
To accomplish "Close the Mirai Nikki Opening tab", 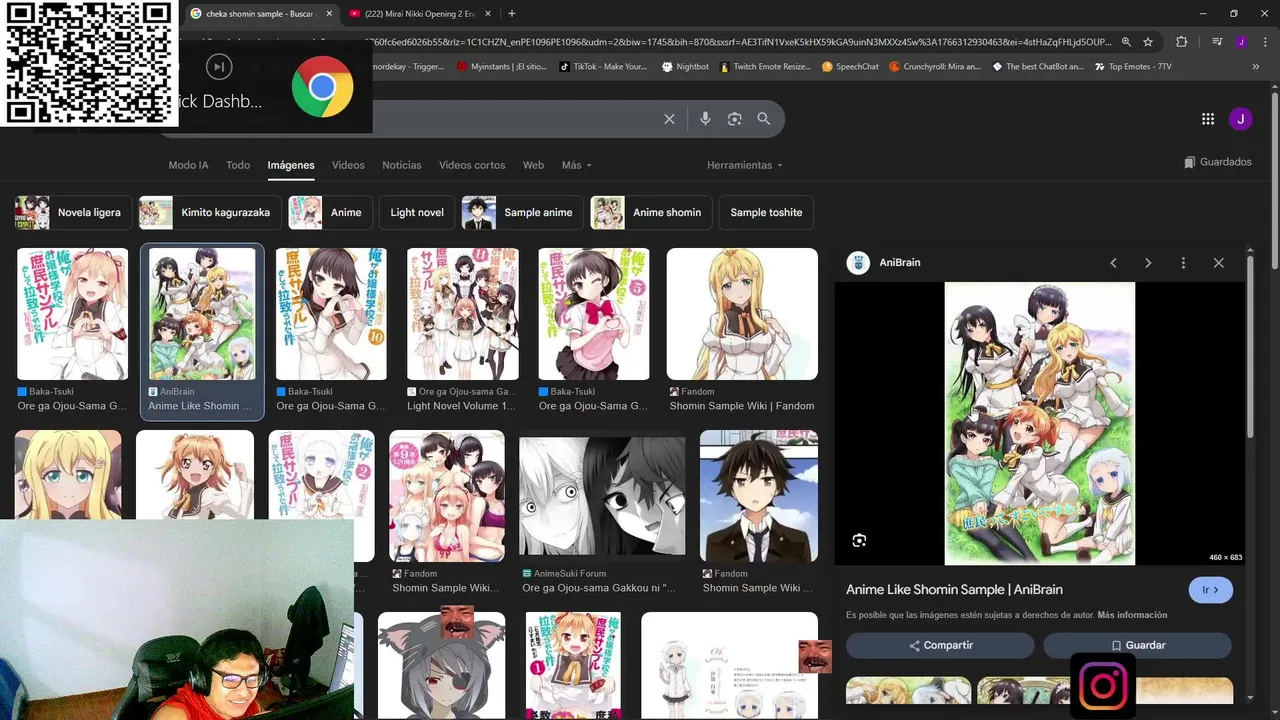I will point(490,14).
